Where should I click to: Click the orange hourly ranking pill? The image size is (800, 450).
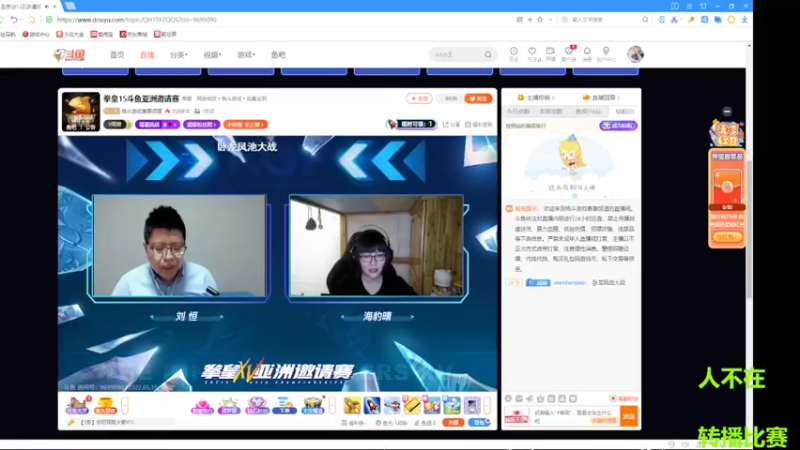click(245, 124)
